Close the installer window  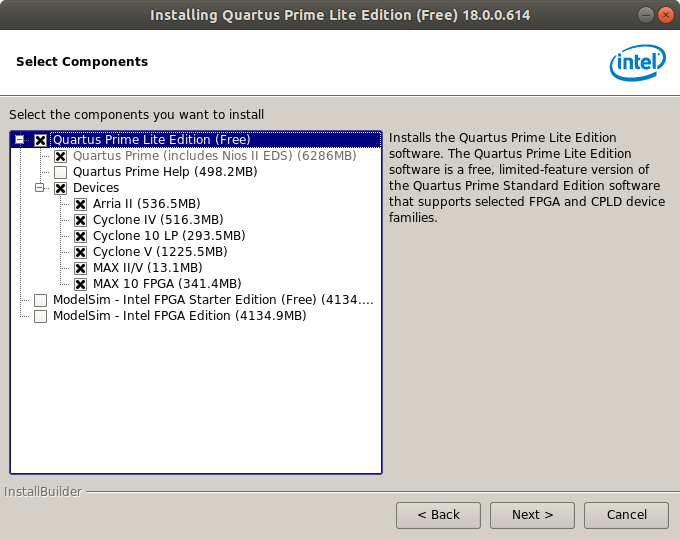pos(665,15)
